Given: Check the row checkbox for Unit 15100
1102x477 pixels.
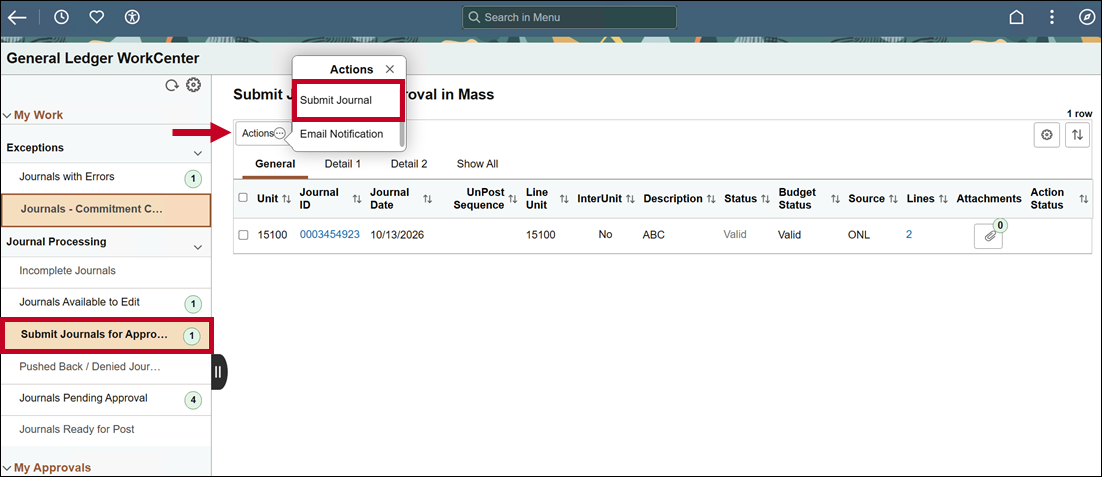Looking at the screenshot, I should tap(243, 235).
